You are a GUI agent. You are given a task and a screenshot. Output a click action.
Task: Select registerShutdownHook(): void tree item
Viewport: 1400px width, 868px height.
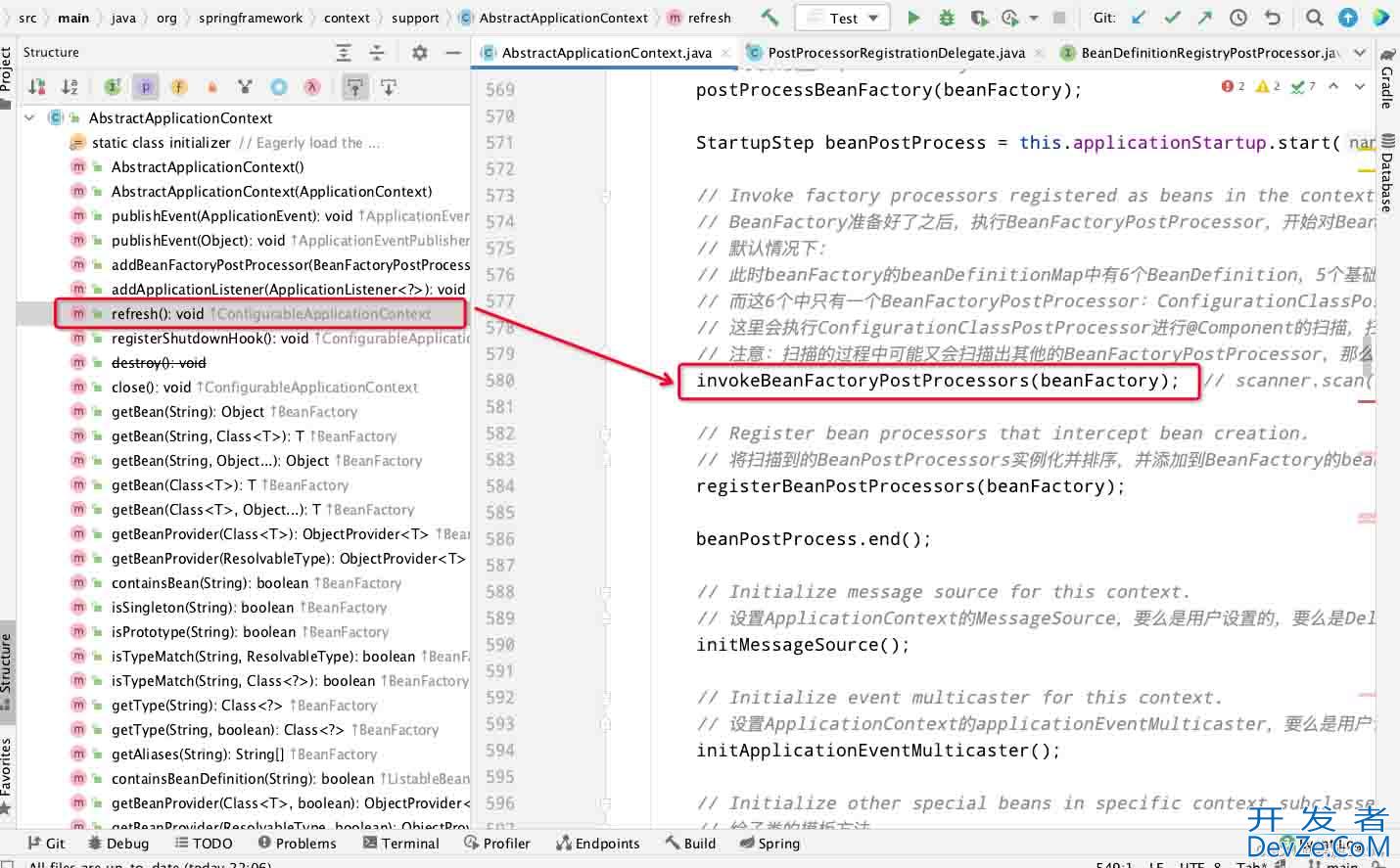click(243, 339)
